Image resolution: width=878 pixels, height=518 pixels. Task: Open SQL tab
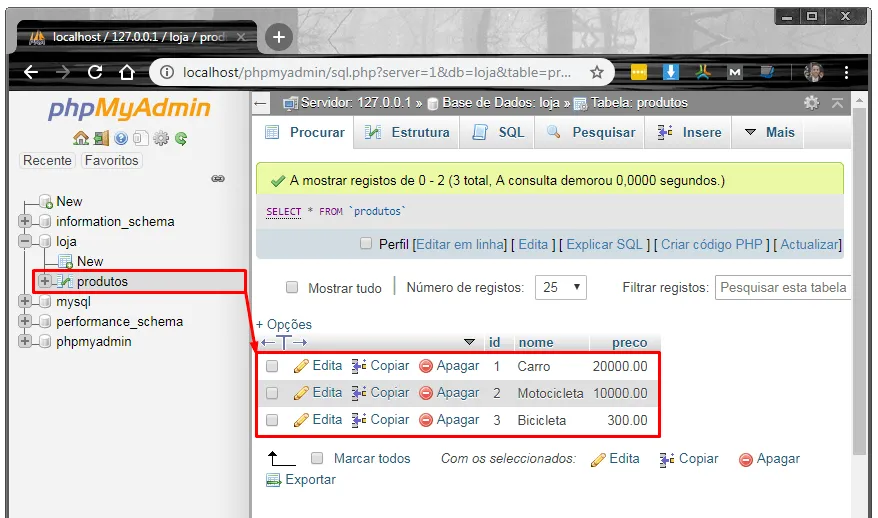(x=498, y=133)
